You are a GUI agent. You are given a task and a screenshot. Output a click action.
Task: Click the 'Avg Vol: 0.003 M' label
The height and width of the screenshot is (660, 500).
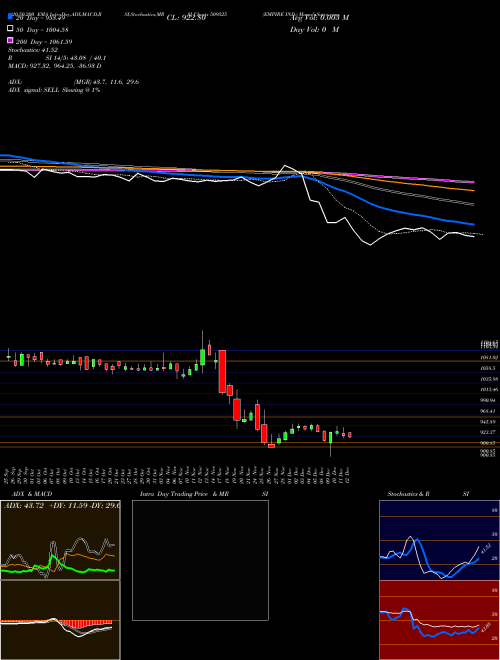[319, 18]
